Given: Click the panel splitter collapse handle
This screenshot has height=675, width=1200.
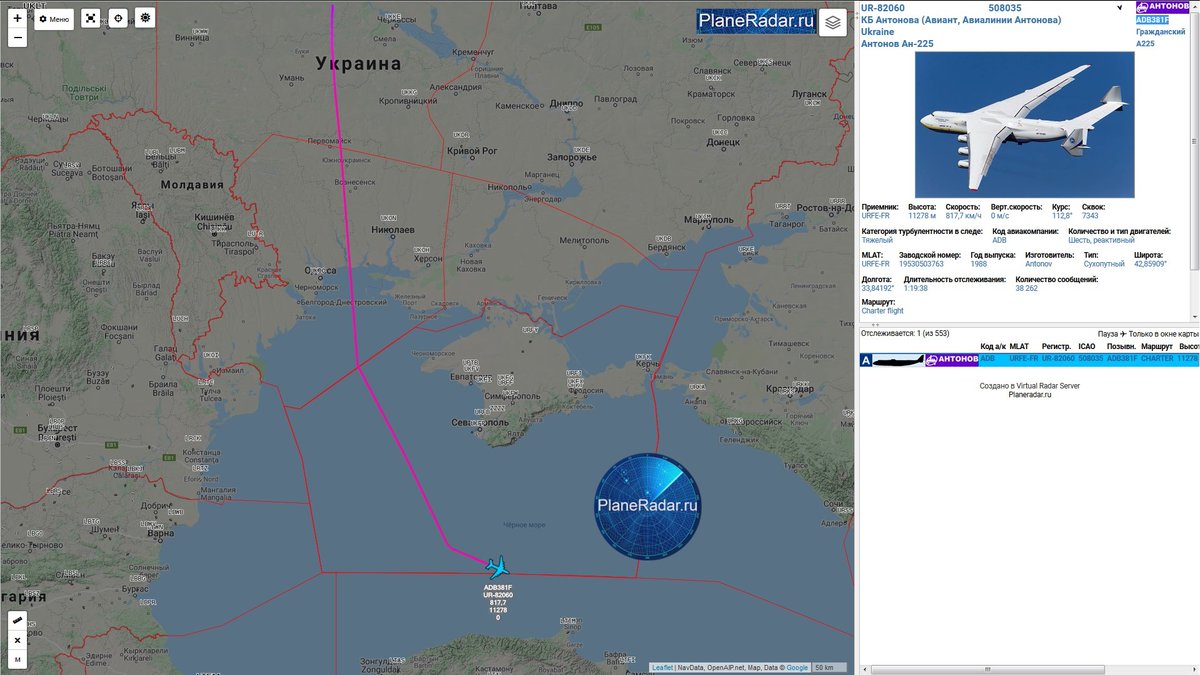Looking at the screenshot, I should [875, 324].
